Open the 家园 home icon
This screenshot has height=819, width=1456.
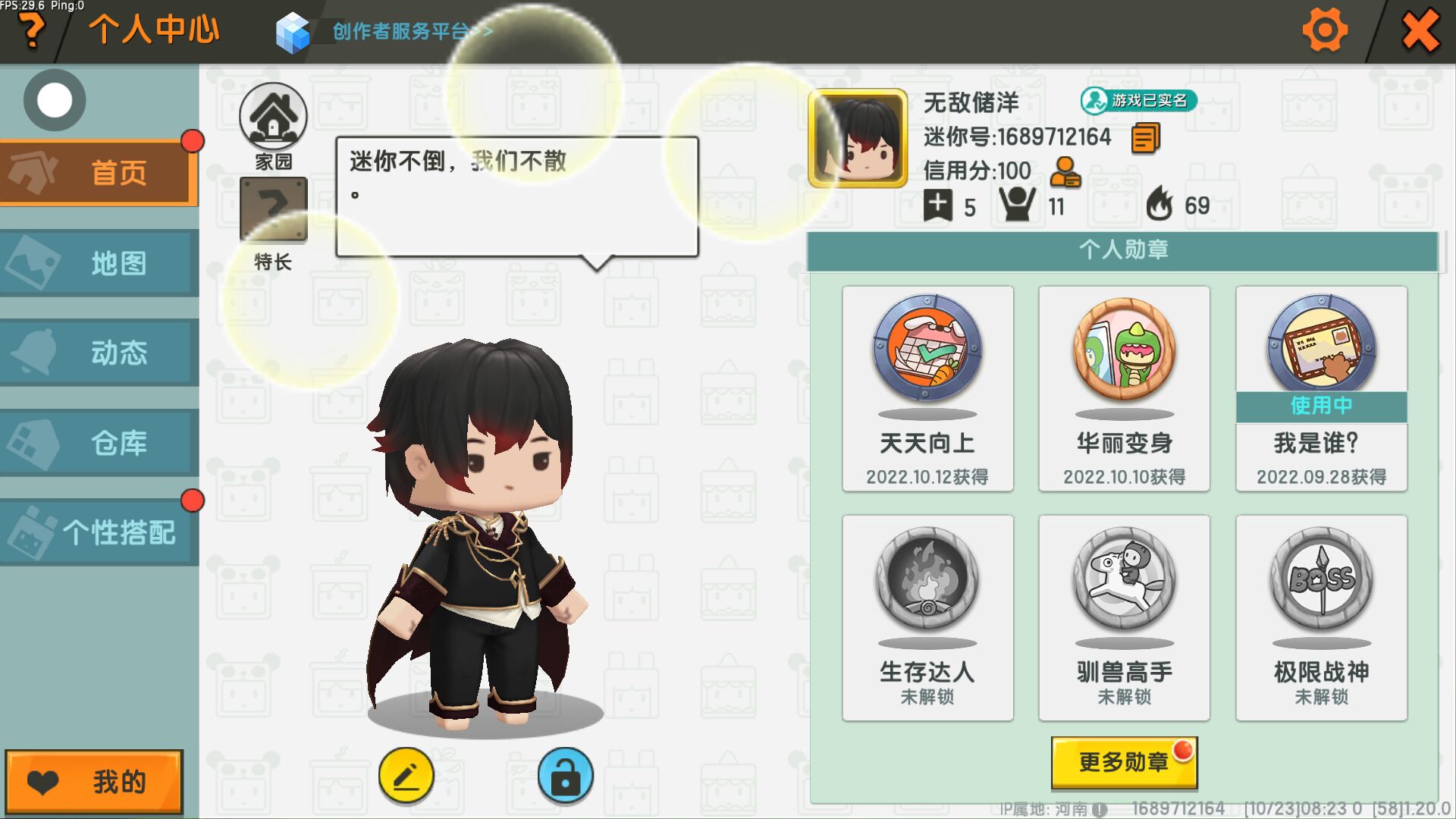(273, 116)
